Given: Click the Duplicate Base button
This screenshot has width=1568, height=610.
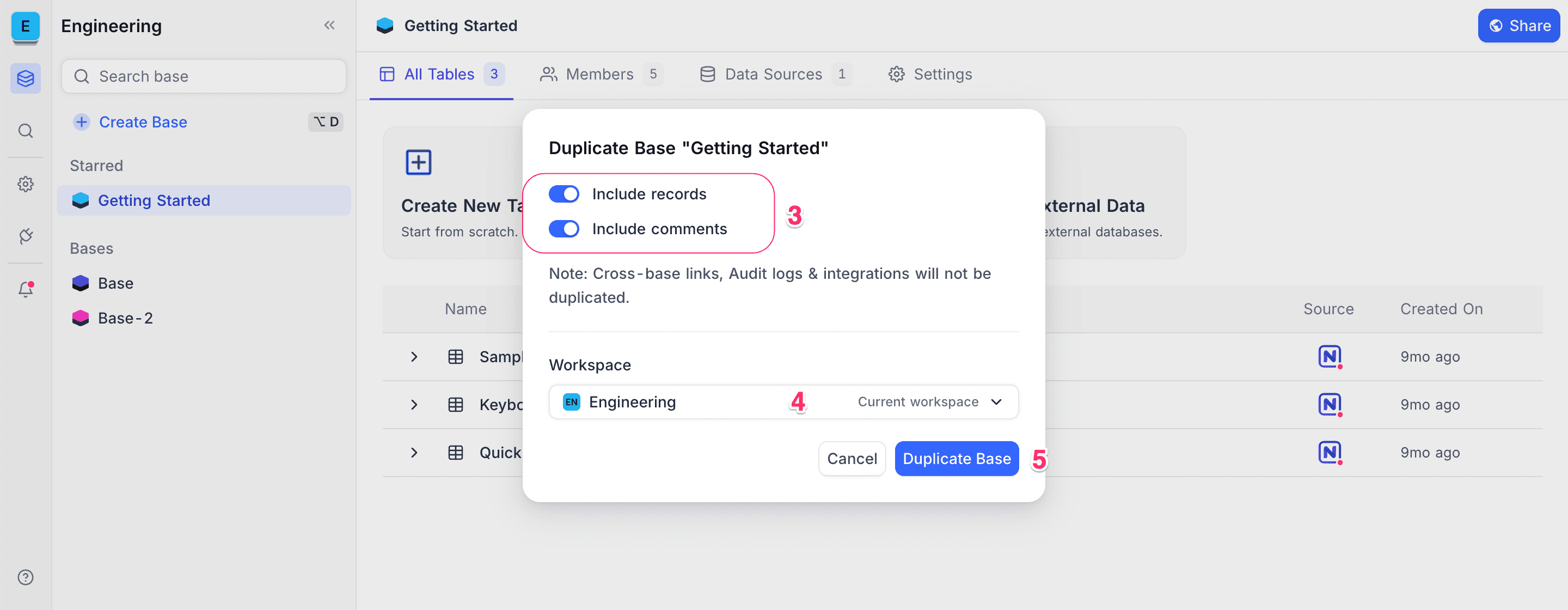Looking at the screenshot, I should click(x=956, y=459).
